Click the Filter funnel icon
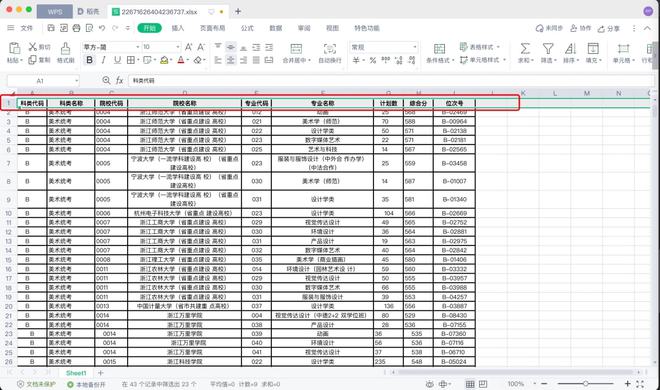Screen dimensions: 660x390 pos(548,48)
